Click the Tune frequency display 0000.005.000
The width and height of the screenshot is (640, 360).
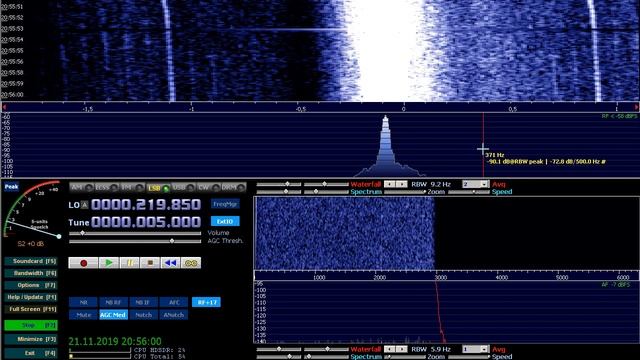coord(146,222)
